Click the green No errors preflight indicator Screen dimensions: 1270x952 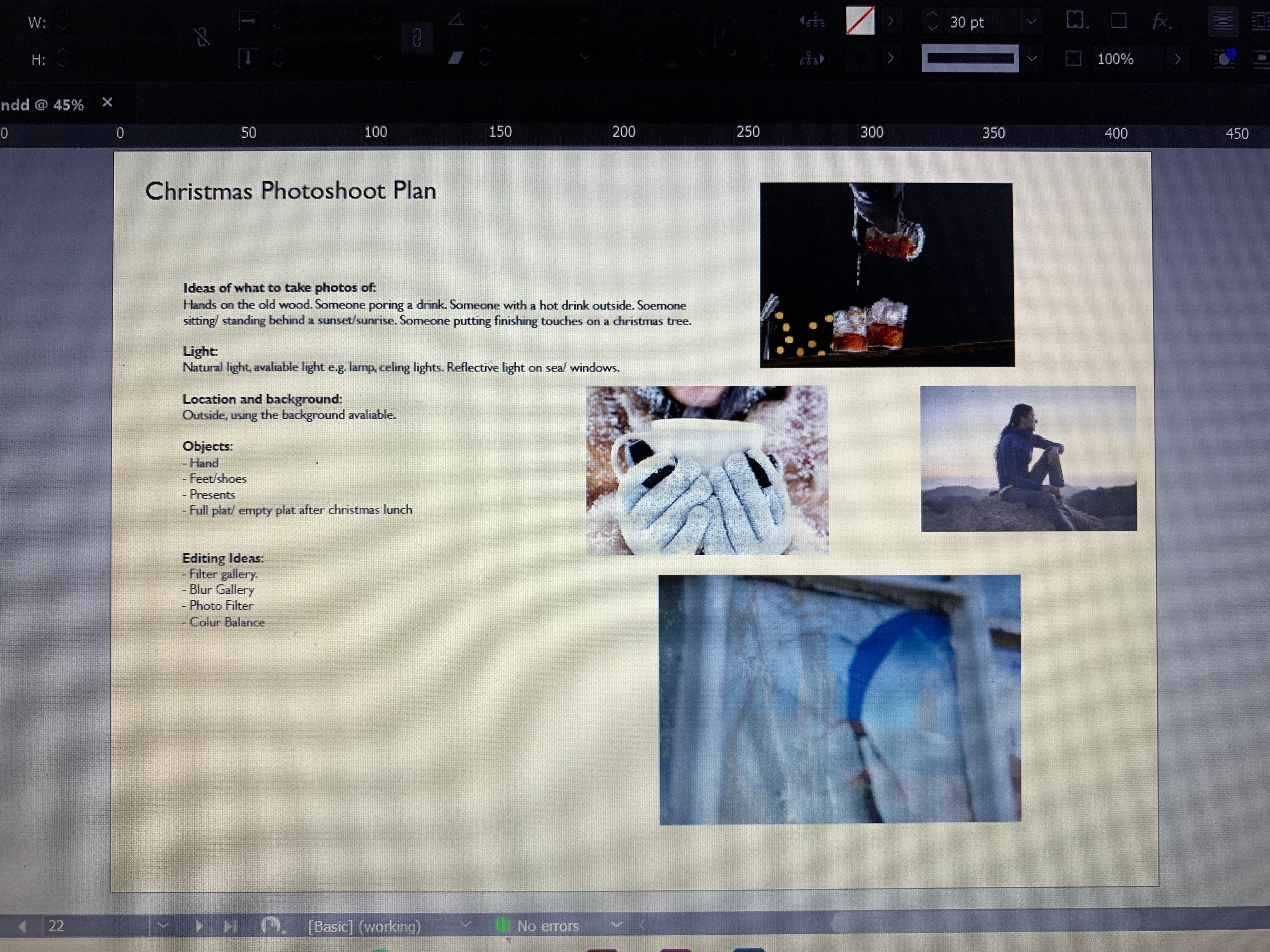click(x=502, y=925)
